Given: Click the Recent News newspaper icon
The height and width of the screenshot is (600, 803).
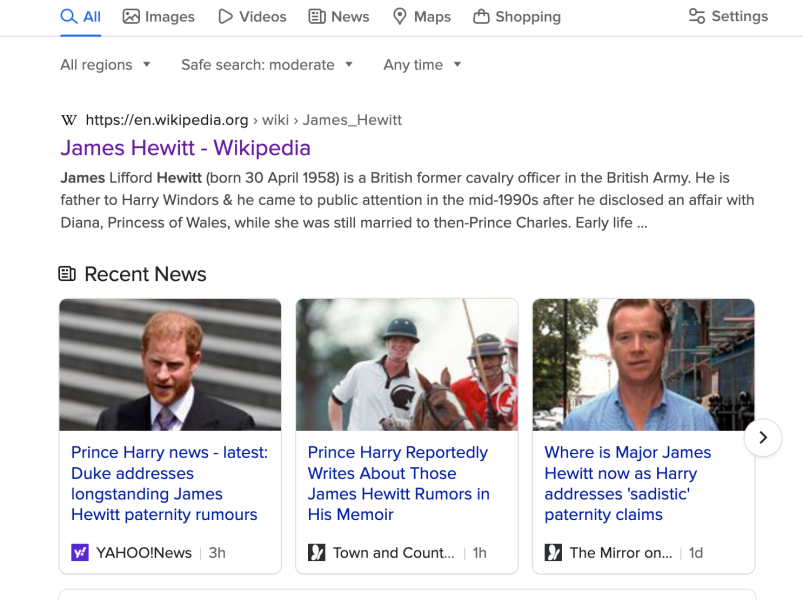Looking at the screenshot, I should (67, 274).
